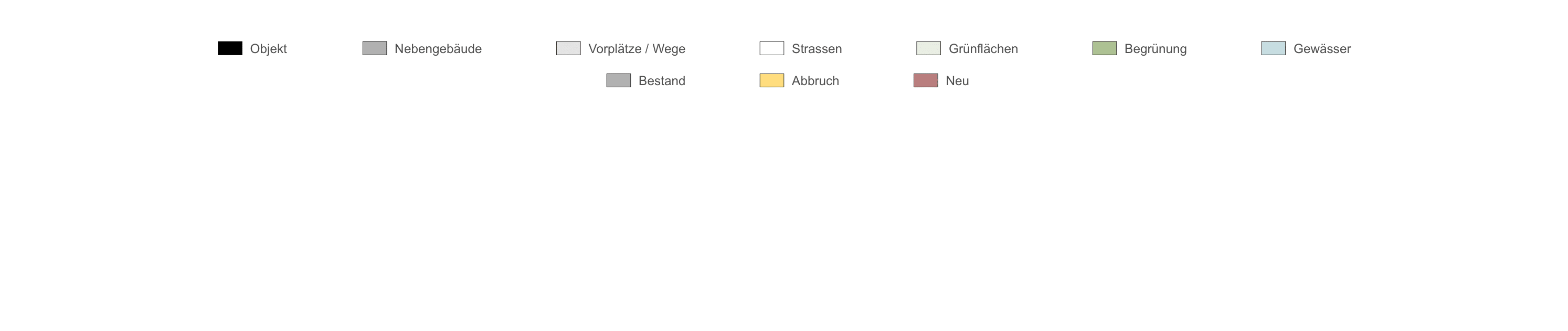Viewport: 1568px width, 331px height.
Task: Click the Nebengebäude legend label
Action: (x=438, y=49)
